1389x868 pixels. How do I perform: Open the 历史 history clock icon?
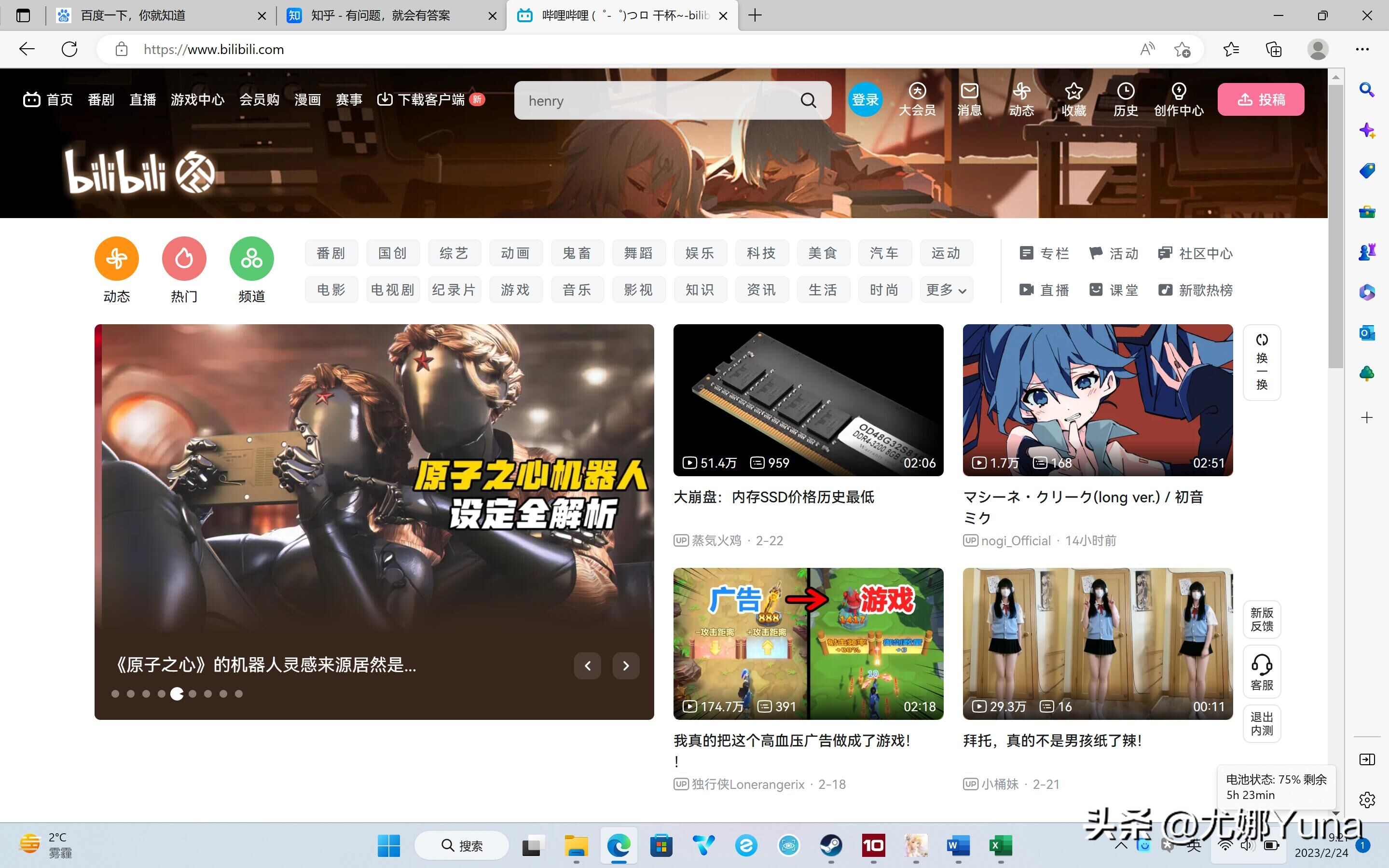1125,99
